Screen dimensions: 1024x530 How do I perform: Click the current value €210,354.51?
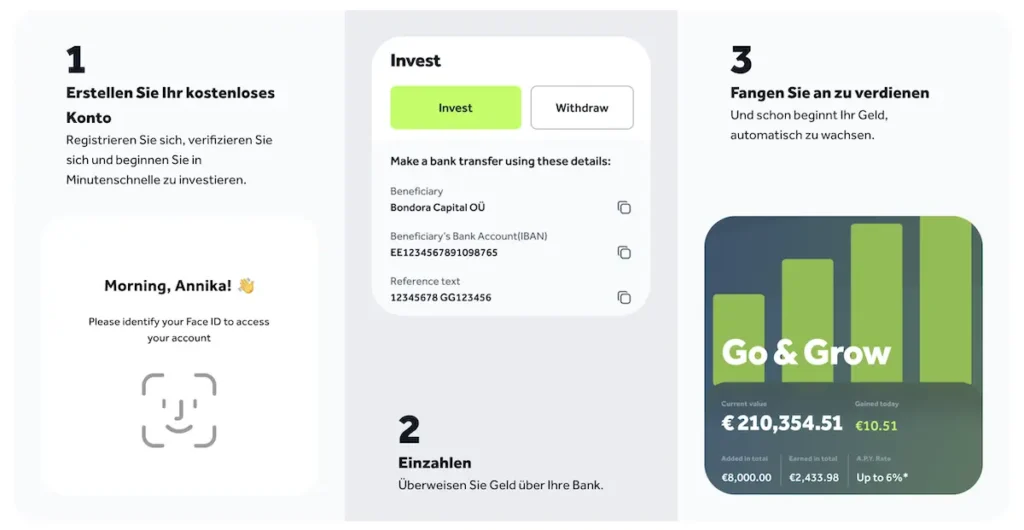point(782,424)
